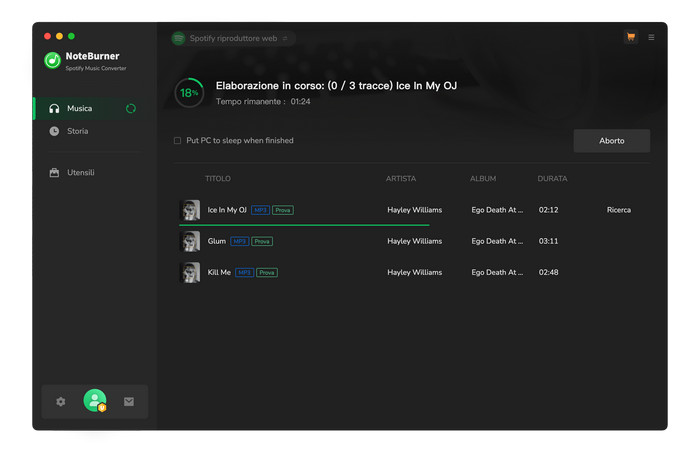Click the MP3 badge on Ice In My OJ
The height and width of the screenshot is (473, 700).
[x=260, y=210]
